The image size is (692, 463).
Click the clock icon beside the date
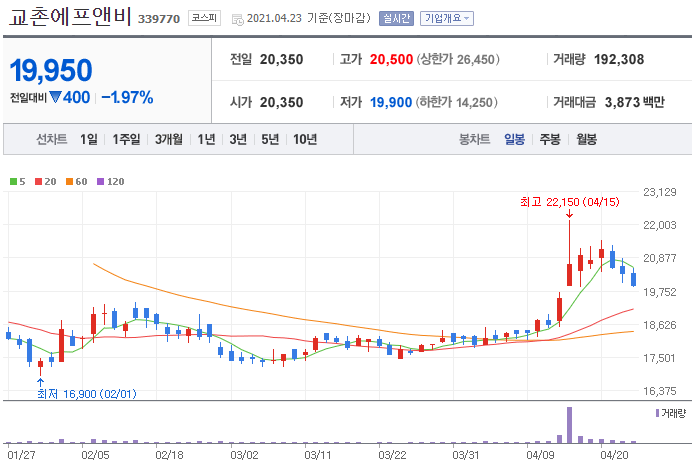point(237,19)
